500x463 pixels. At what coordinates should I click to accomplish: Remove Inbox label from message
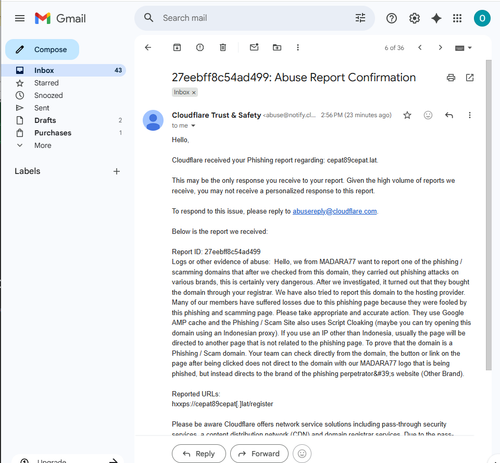click(194, 92)
